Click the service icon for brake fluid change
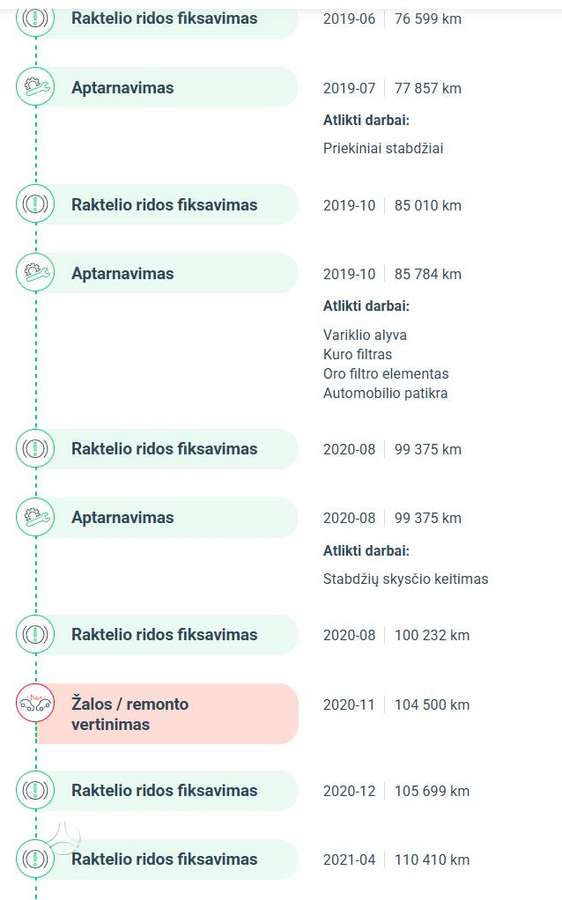This screenshot has width=562, height=900. [x=35, y=517]
